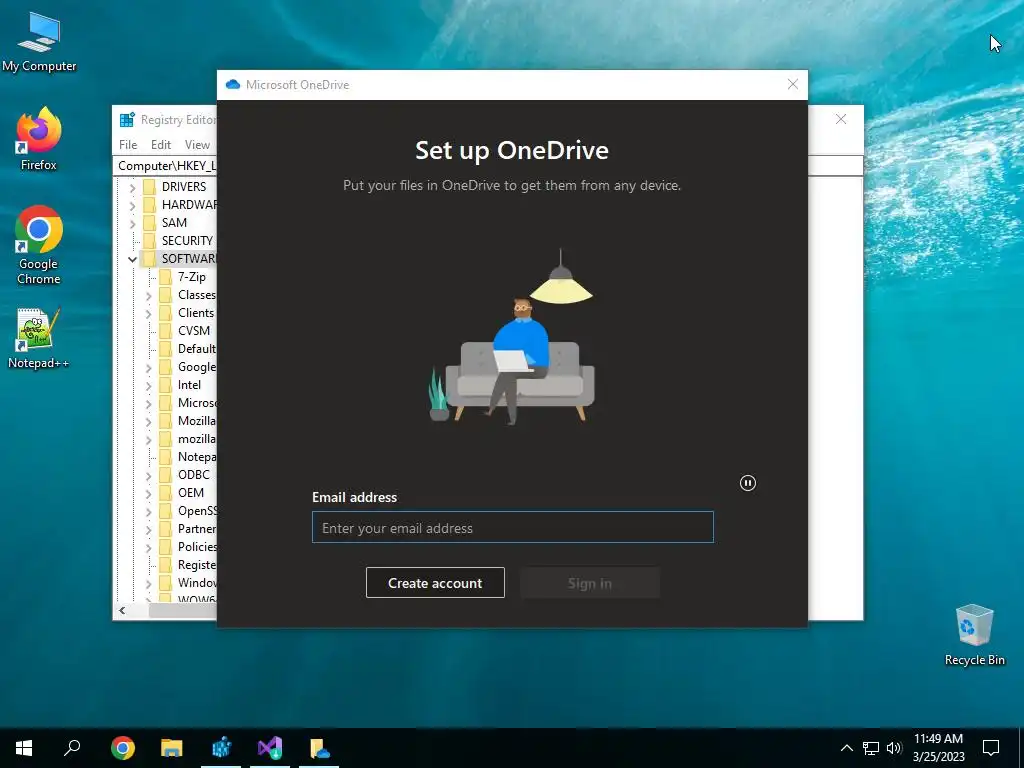The height and width of the screenshot is (768, 1024).
Task: Click the Classes folder icon
Action: tap(165, 295)
